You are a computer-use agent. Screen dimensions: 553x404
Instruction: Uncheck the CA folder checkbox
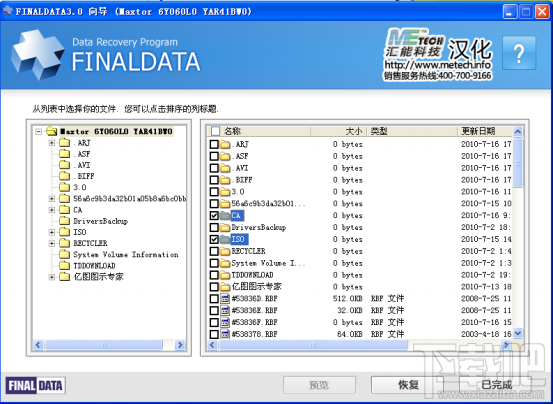tap(214, 215)
